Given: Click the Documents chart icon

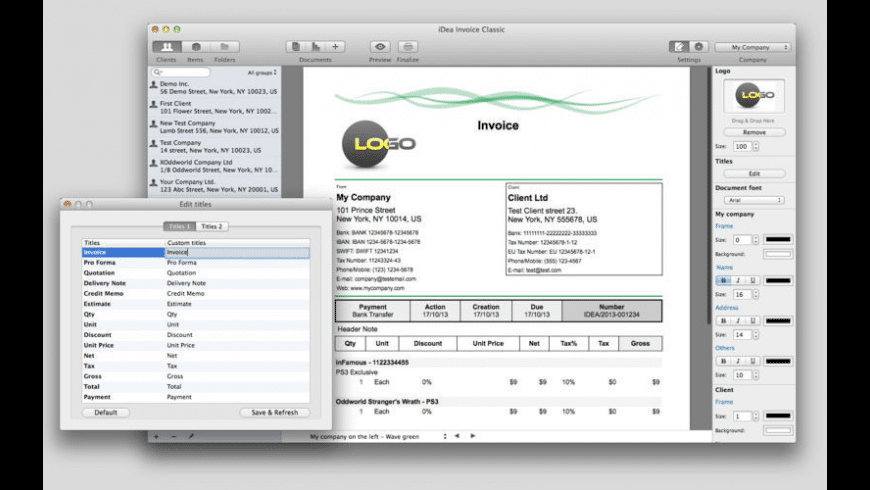Looking at the screenshot, I should [x=316, y=47].
